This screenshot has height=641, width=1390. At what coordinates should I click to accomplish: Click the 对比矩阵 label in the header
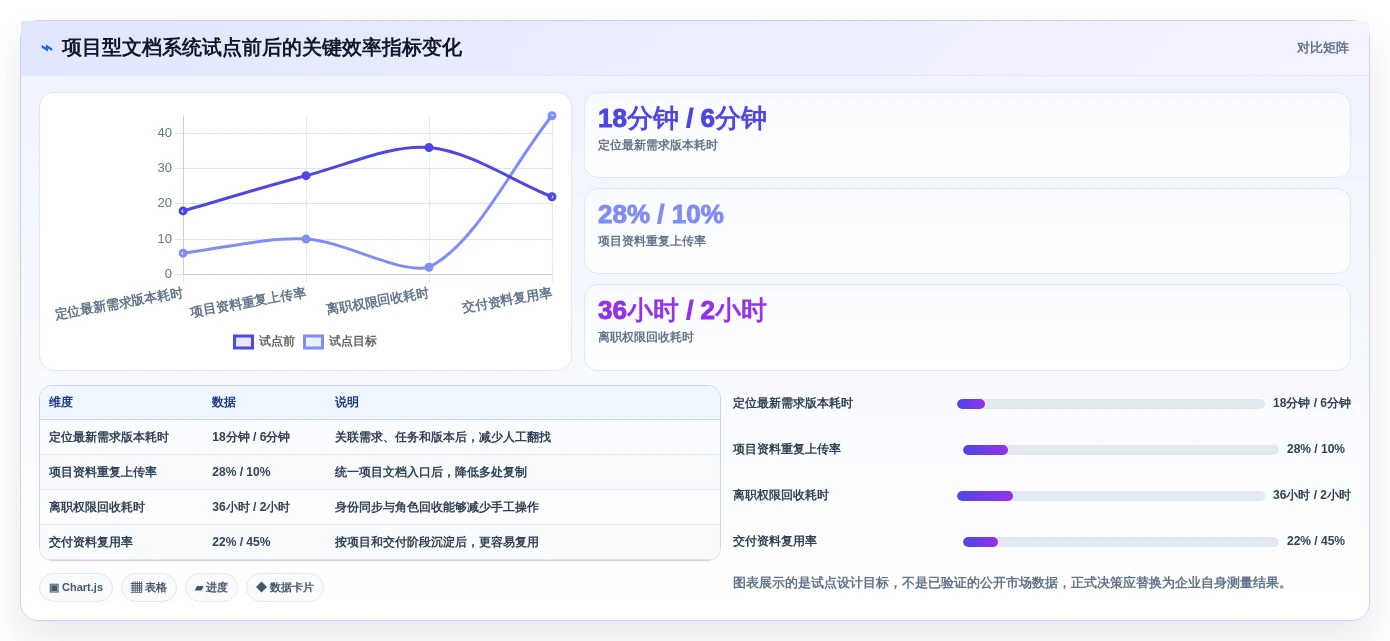[x=1322, y=48]
